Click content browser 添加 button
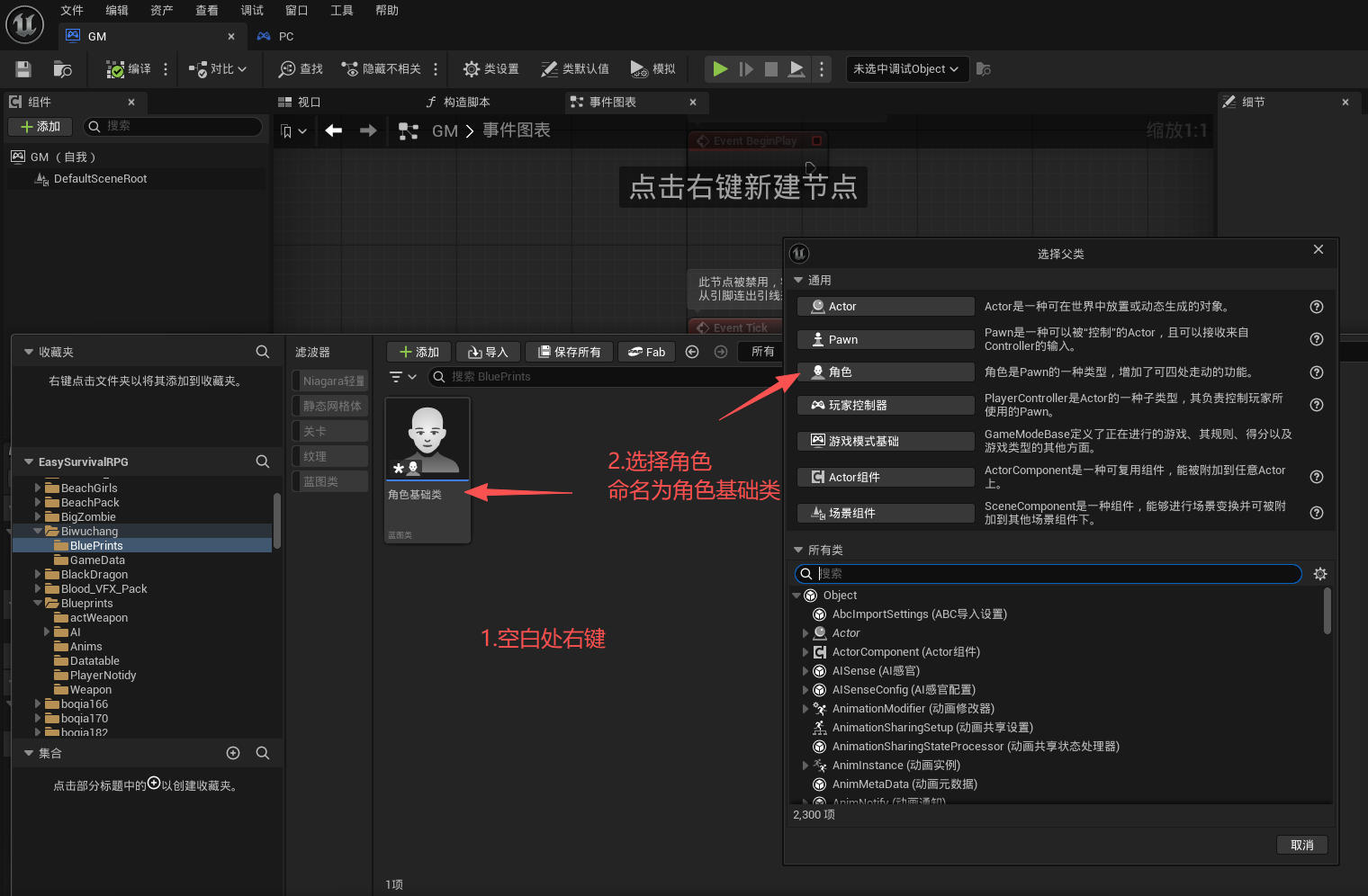The height and width of the screenshot is (896, 1368). pyautogui.click(x=418, y=352)
